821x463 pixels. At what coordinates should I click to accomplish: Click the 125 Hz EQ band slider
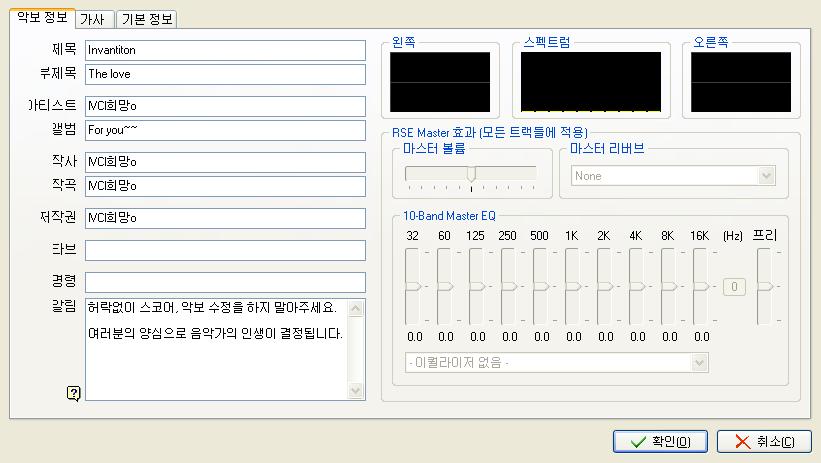click(476, 286)
